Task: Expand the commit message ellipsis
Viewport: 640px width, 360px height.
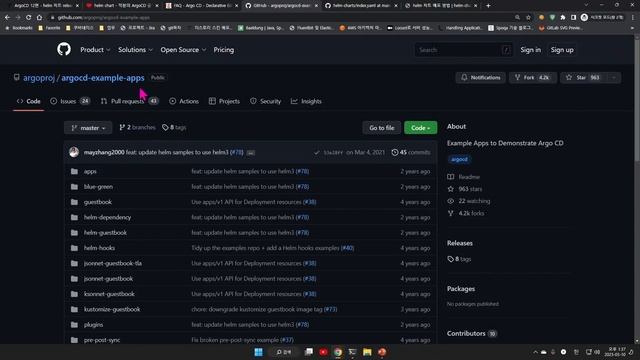Action: 251,153
